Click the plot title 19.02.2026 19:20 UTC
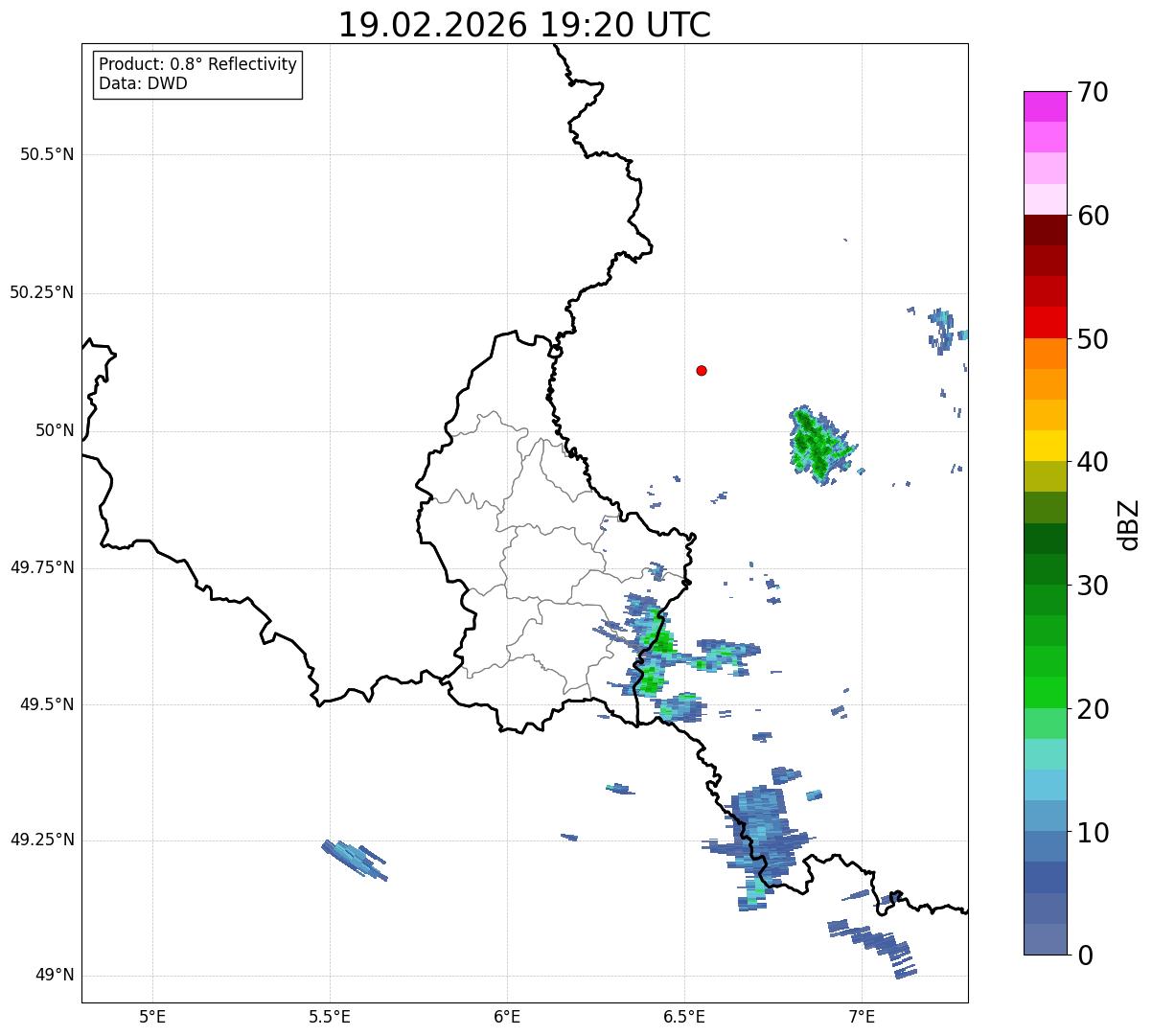 pos(524,25)
